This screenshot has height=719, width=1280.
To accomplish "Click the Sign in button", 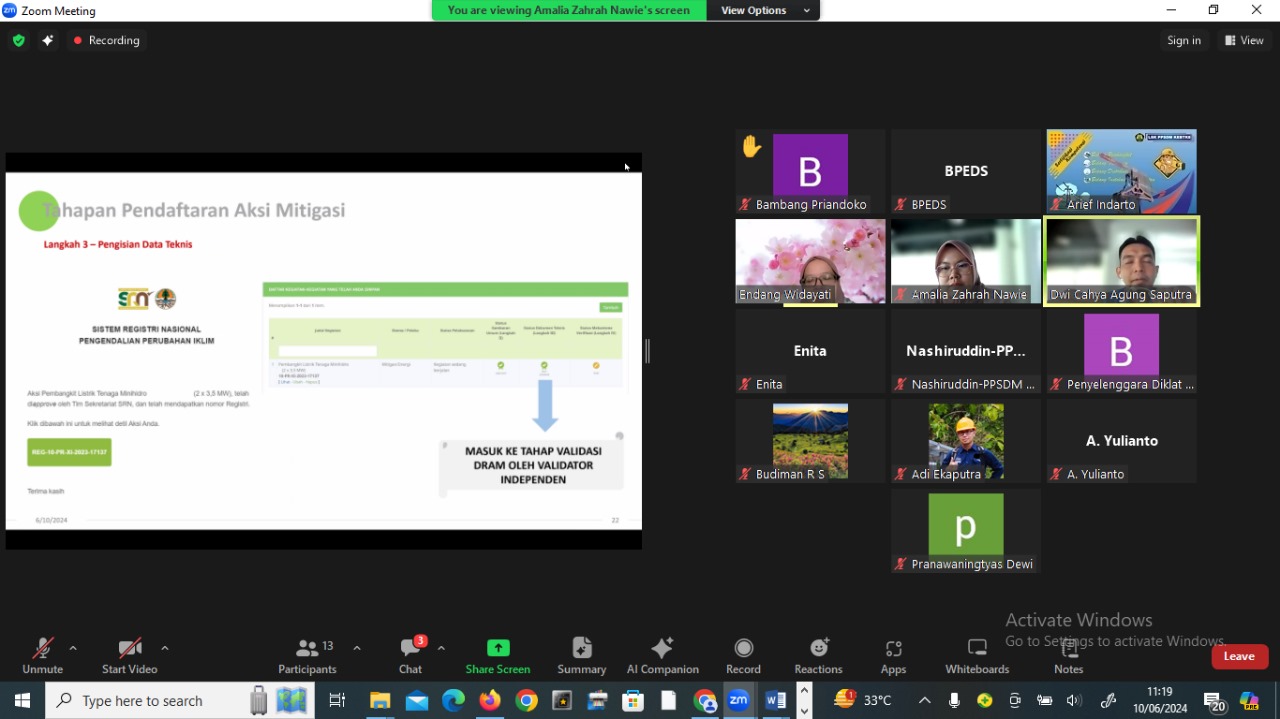I will [1184, 40].
